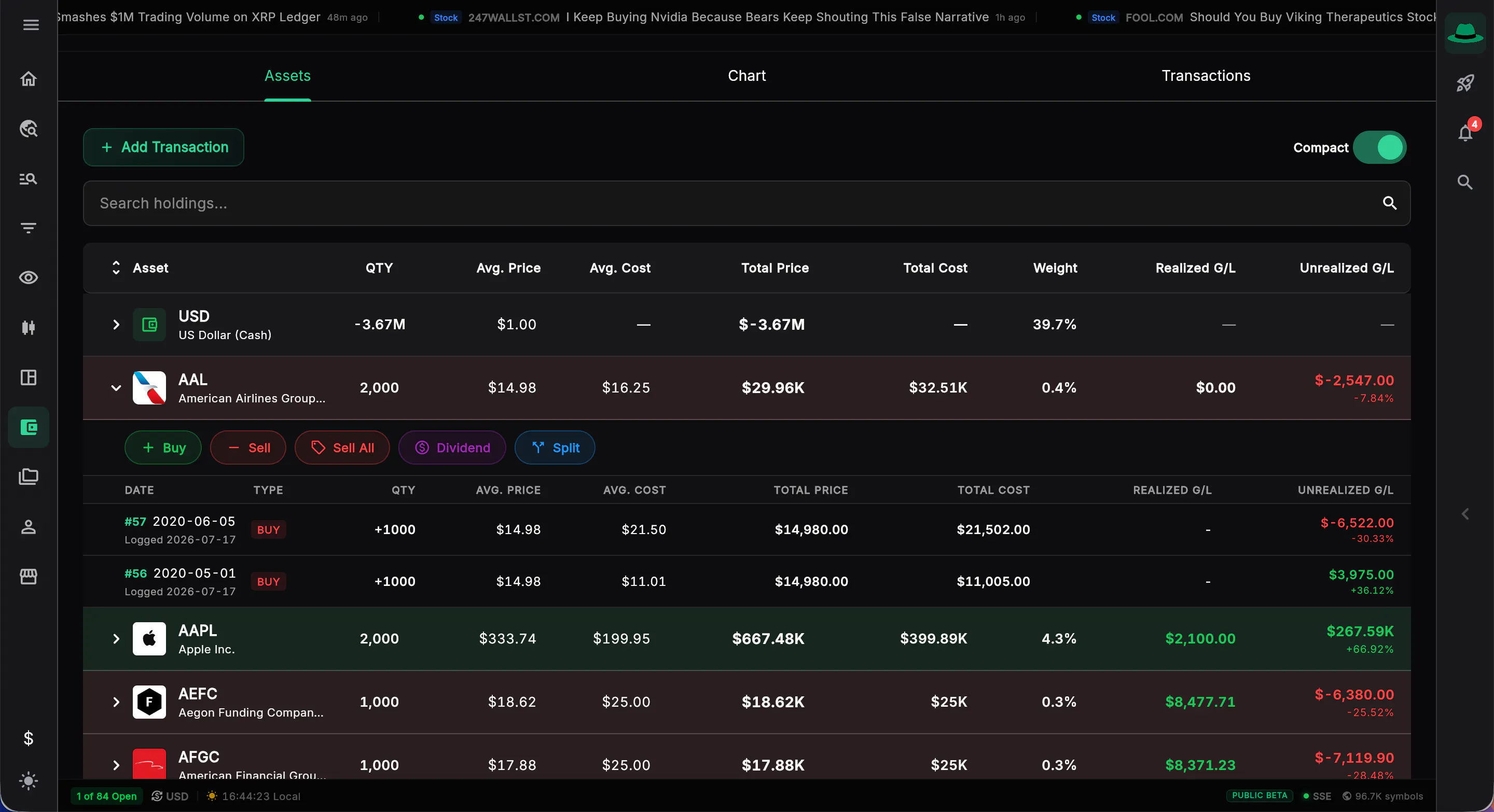Screen dimensions: 1494x812
Task: Expand the collapsed right side panel arrow
Action: pyautogui.click(x=1465, y=514)
